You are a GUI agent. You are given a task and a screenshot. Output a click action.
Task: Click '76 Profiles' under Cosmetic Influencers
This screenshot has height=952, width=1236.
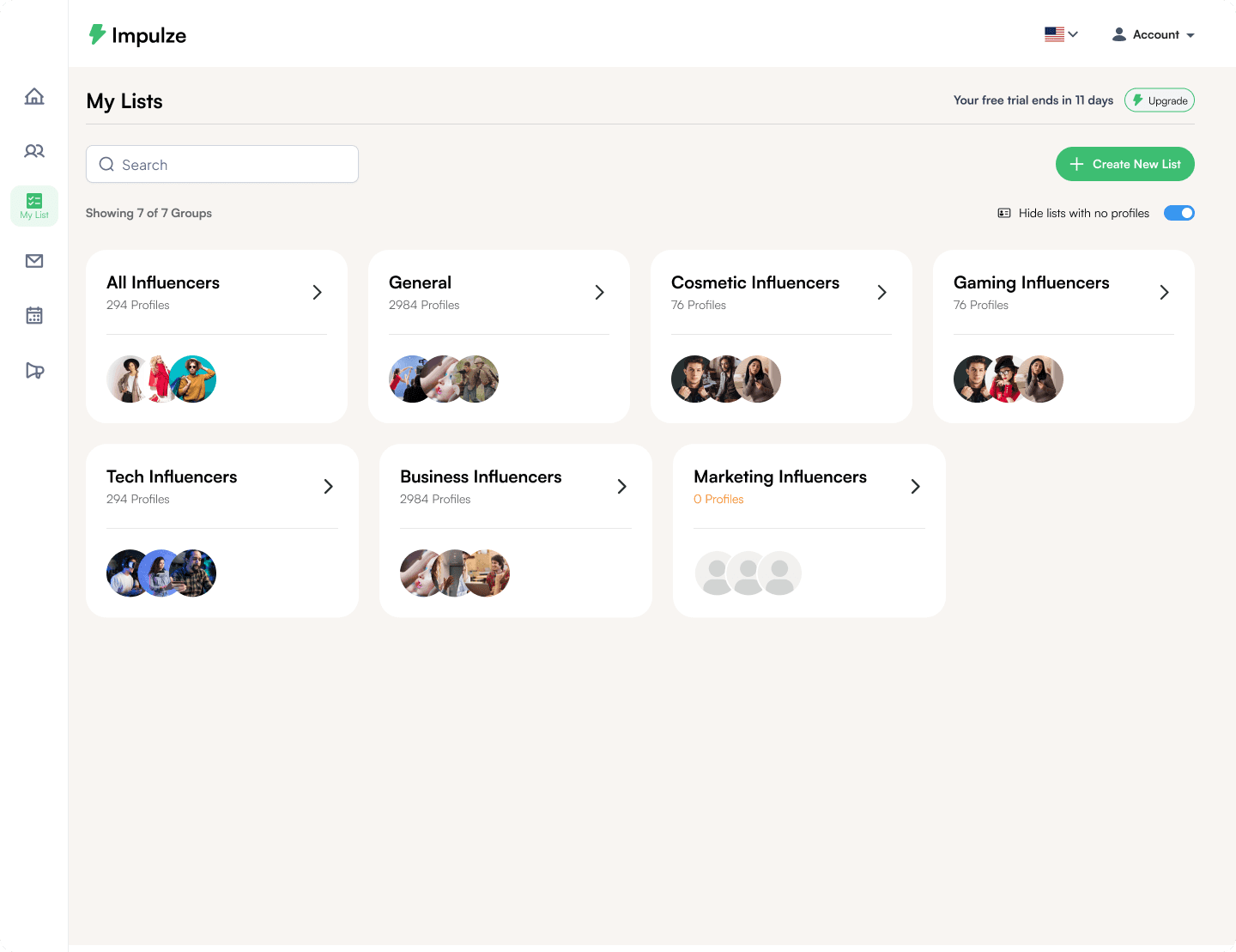[699, 305]
